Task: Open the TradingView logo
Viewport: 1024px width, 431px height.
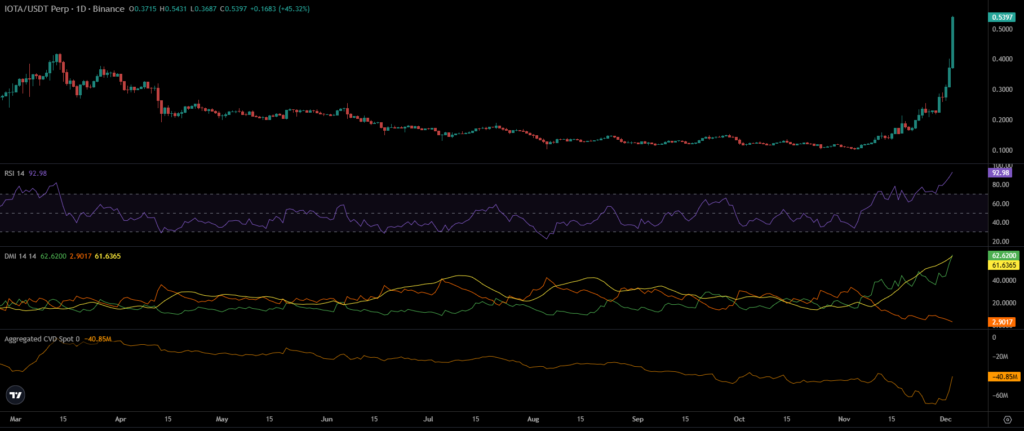Action: (x=16, y=394)
